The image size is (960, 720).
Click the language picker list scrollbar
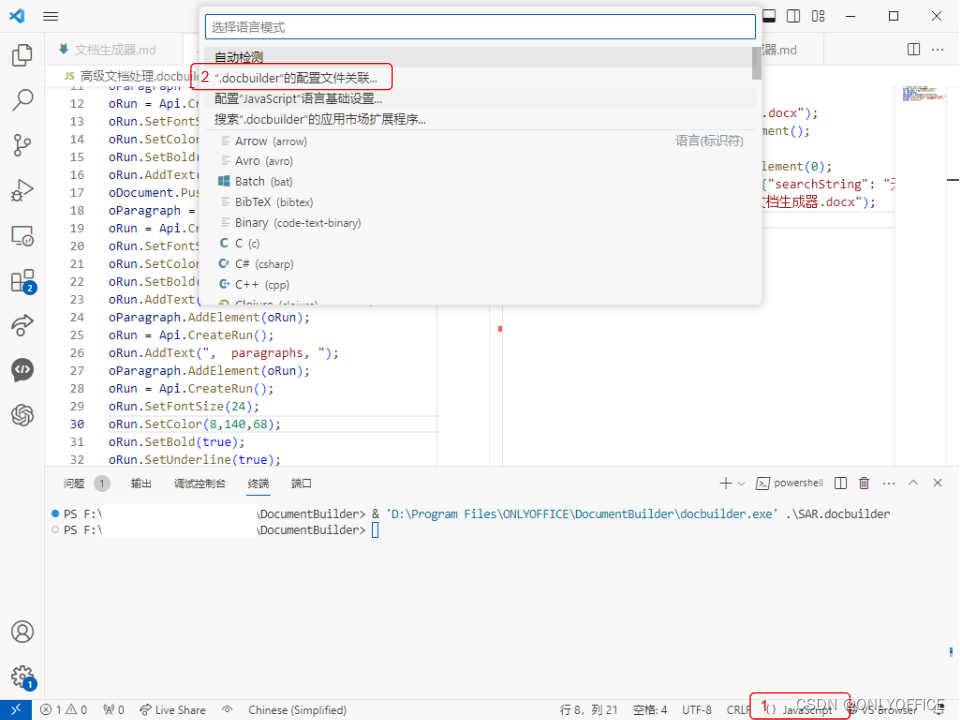click(x=757, y=64)
